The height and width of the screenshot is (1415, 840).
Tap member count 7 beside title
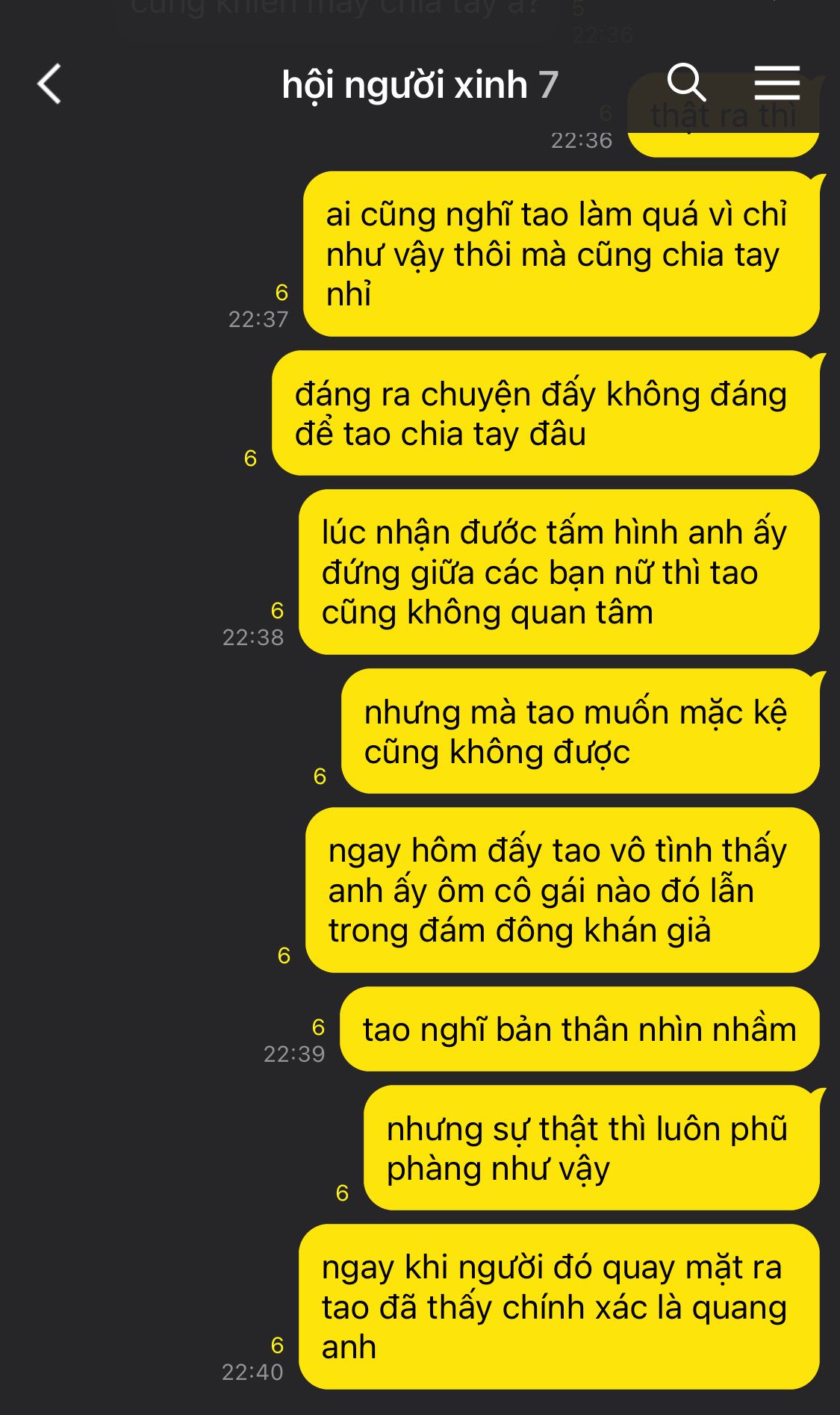point(549,85)
